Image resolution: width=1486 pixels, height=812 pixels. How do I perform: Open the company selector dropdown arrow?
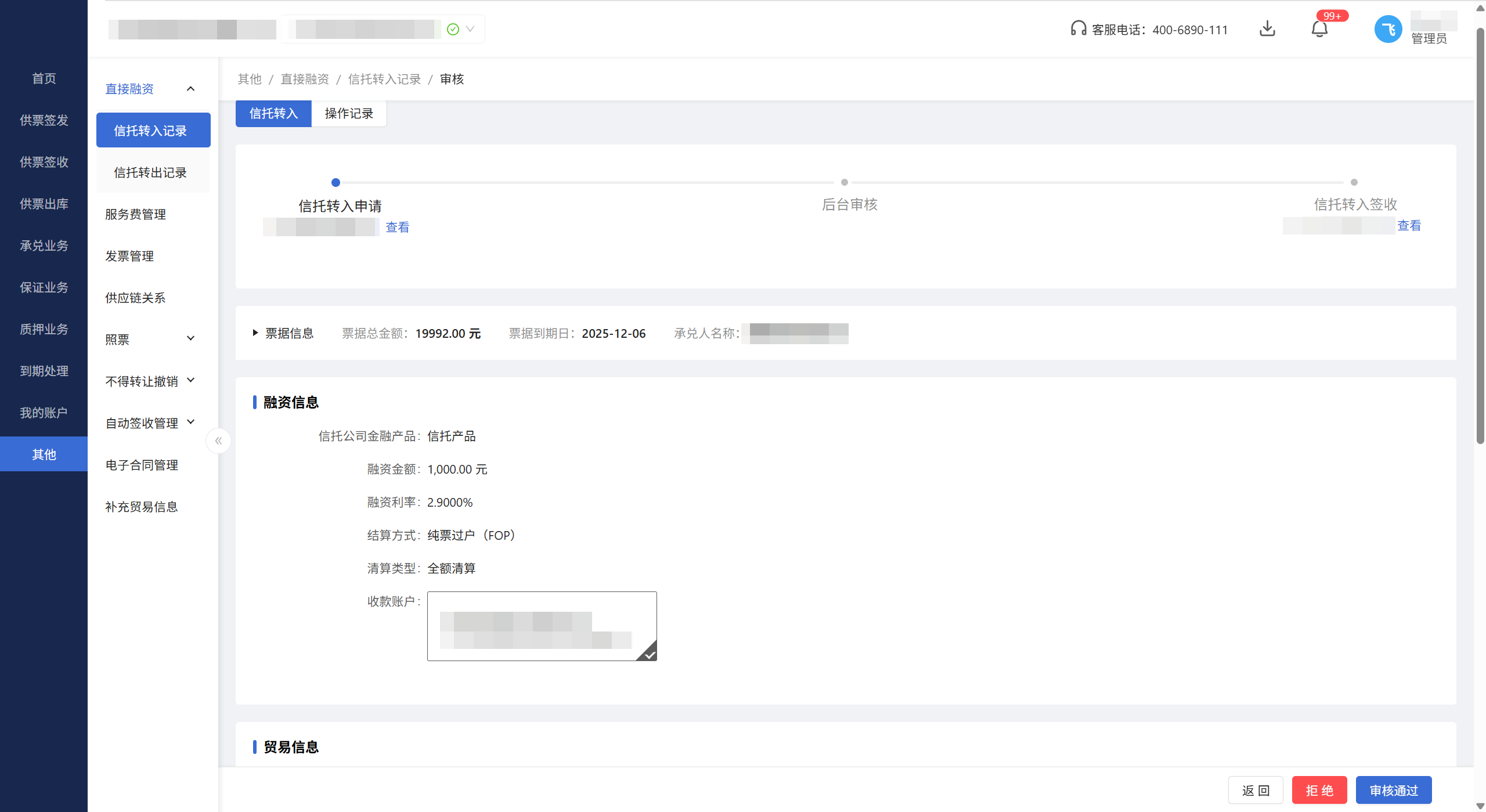(470, 29)
